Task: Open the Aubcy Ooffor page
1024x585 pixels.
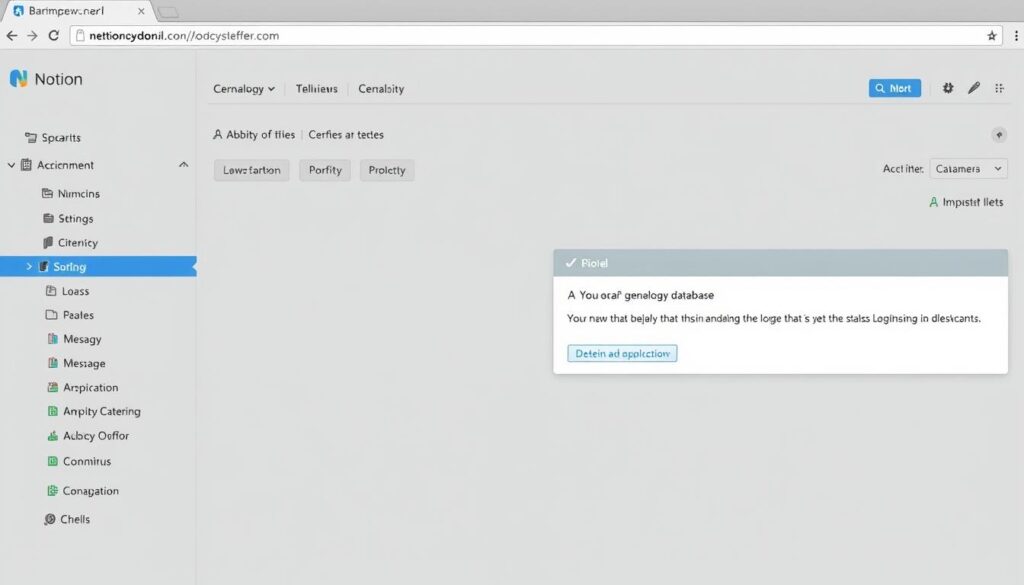Action: pos(95,435)
